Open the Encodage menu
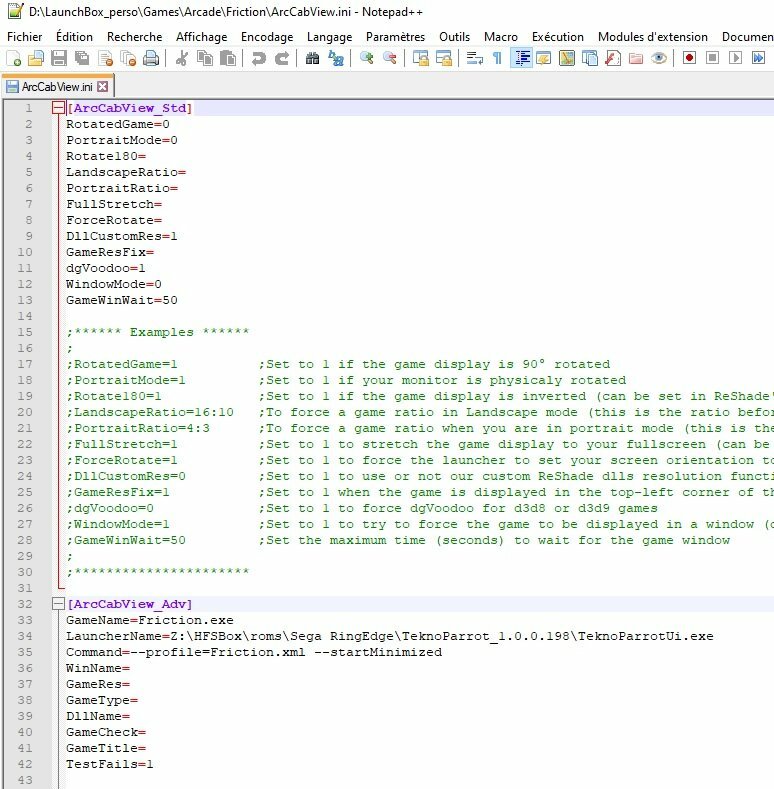This screenshot has width=774, height=789. pyautogui.click(x=267, y=37)
